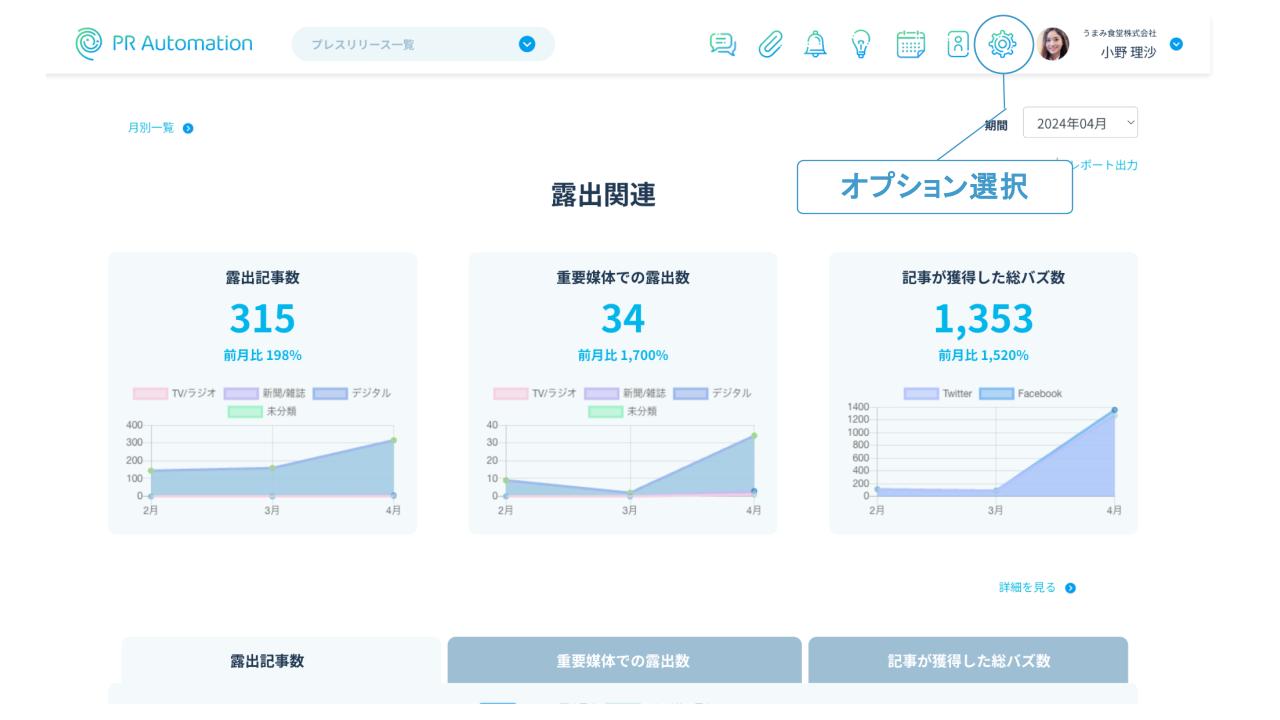Open the chat messages icon
Viewport: 1280px width, 720px height.
[721, 43]
